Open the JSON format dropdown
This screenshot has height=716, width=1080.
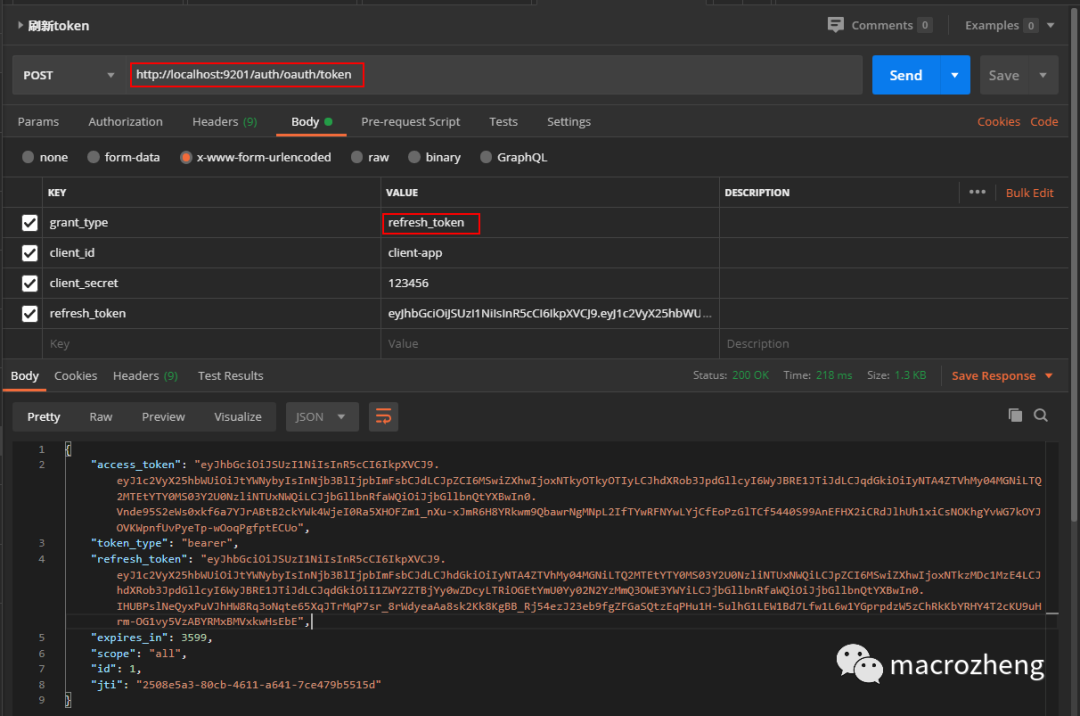[x=322, y=417]
